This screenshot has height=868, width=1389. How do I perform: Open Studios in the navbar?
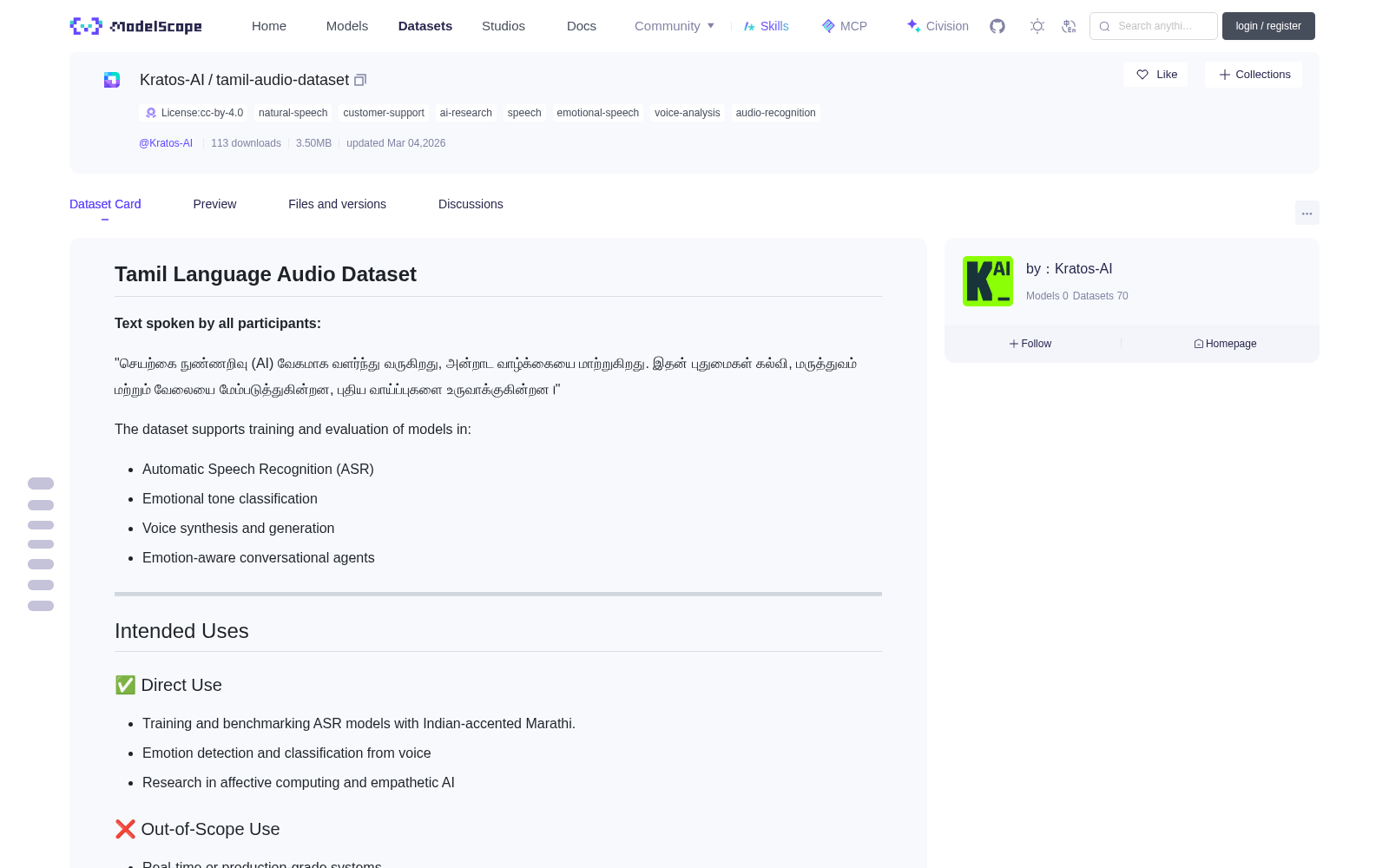click(504, 26)
